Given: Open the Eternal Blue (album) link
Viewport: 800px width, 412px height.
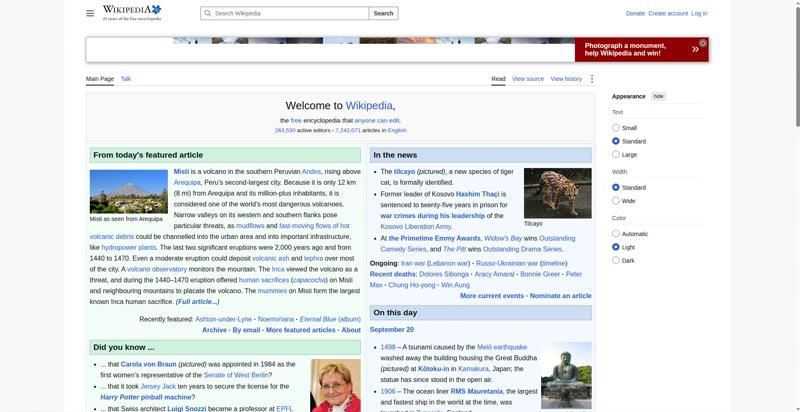Looking at the screenshot, I should coord(330,319).
